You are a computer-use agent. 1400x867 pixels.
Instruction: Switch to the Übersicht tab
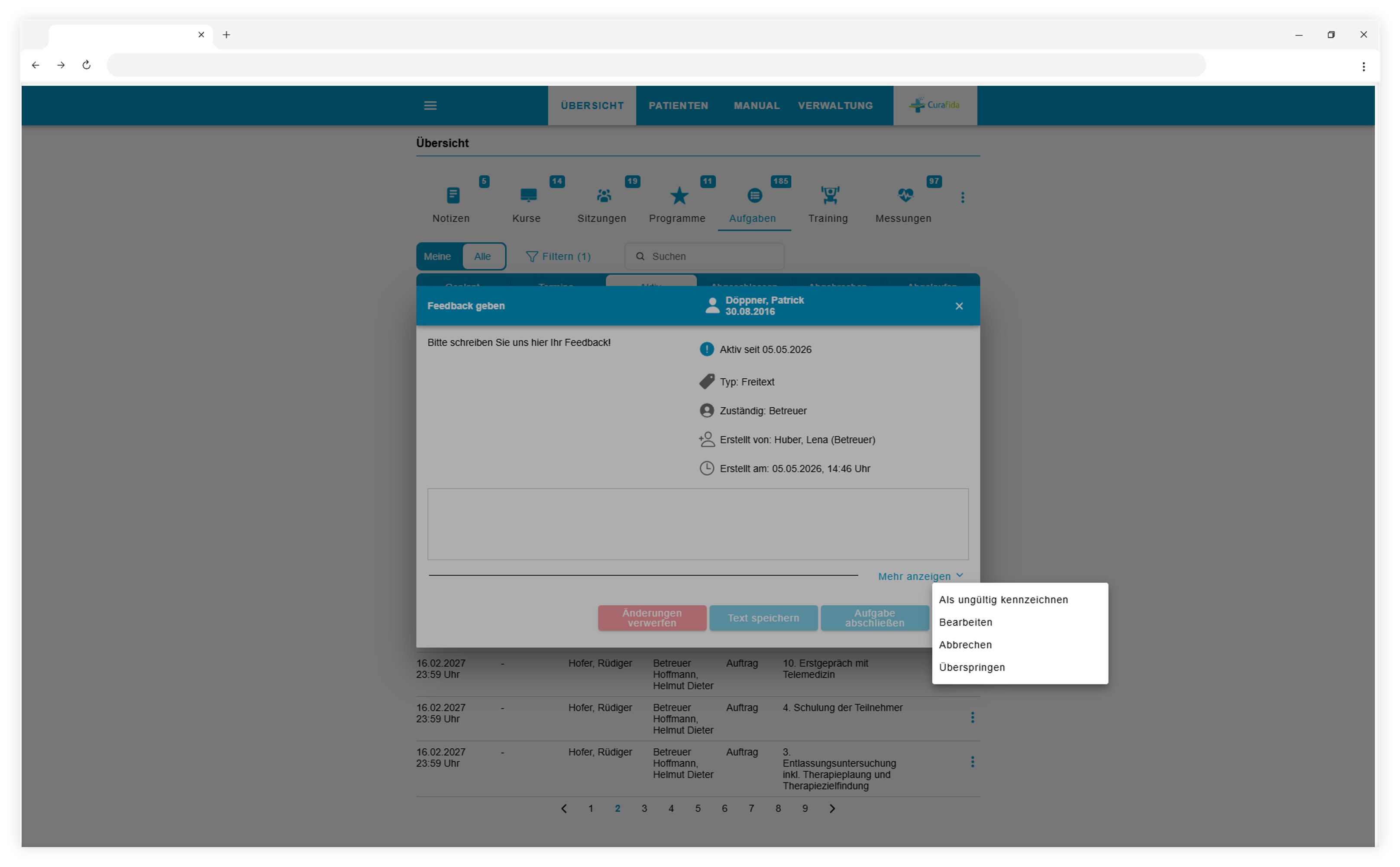(x=592, y=106)
